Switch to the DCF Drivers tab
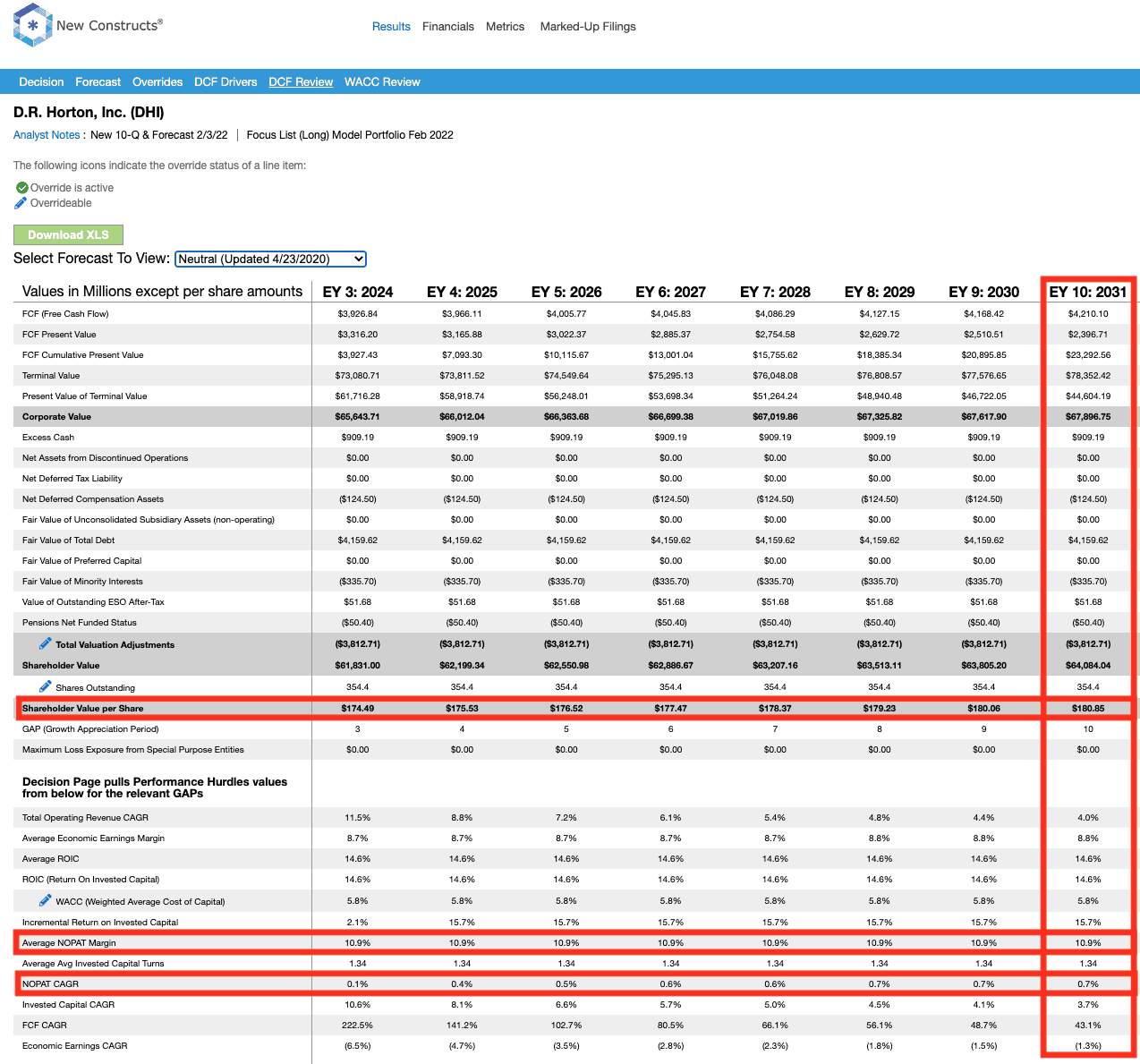Viewport: 1140px width, 1064px height. tap(225, 82)
